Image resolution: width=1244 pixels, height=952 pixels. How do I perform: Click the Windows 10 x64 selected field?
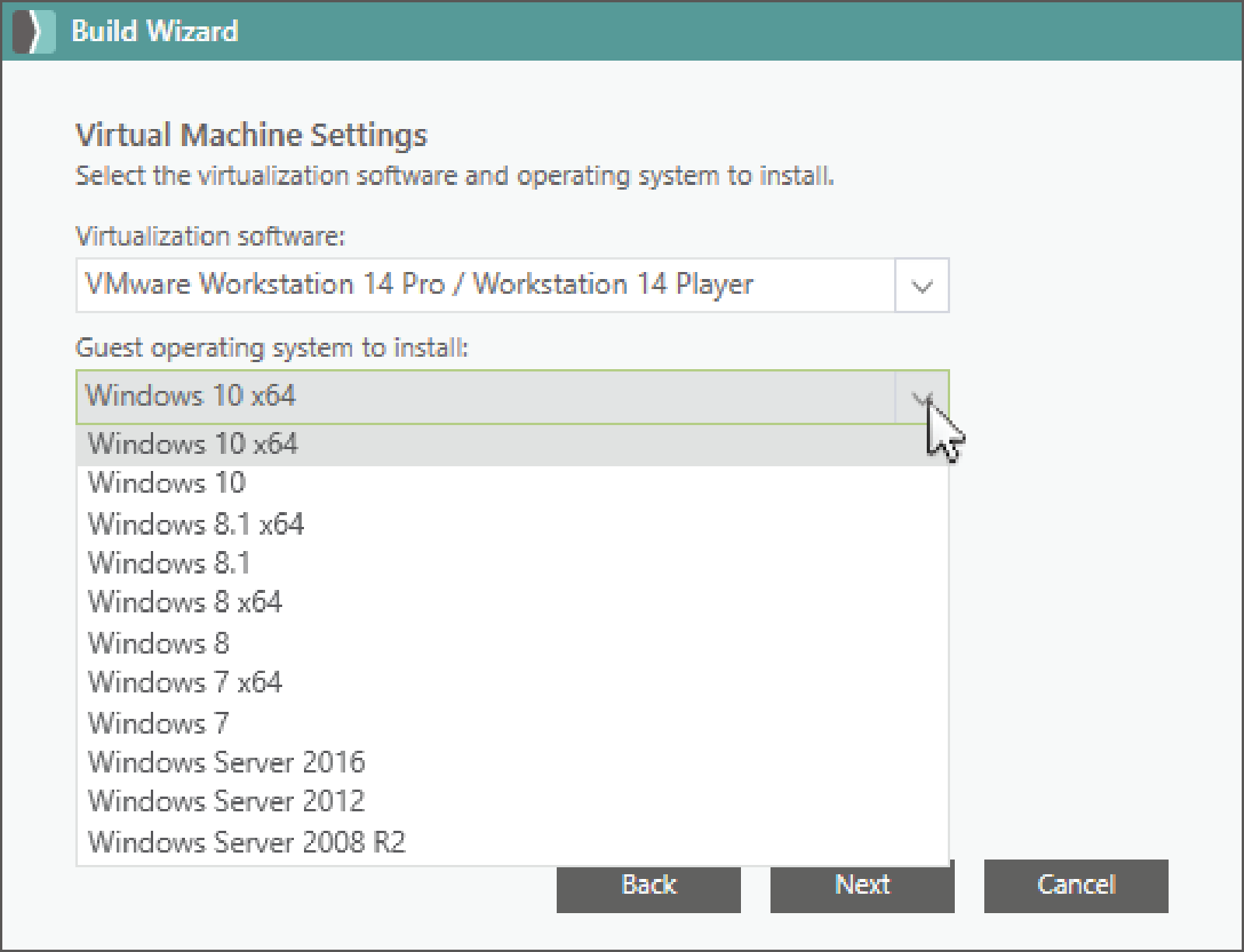(x=512, y=397)
